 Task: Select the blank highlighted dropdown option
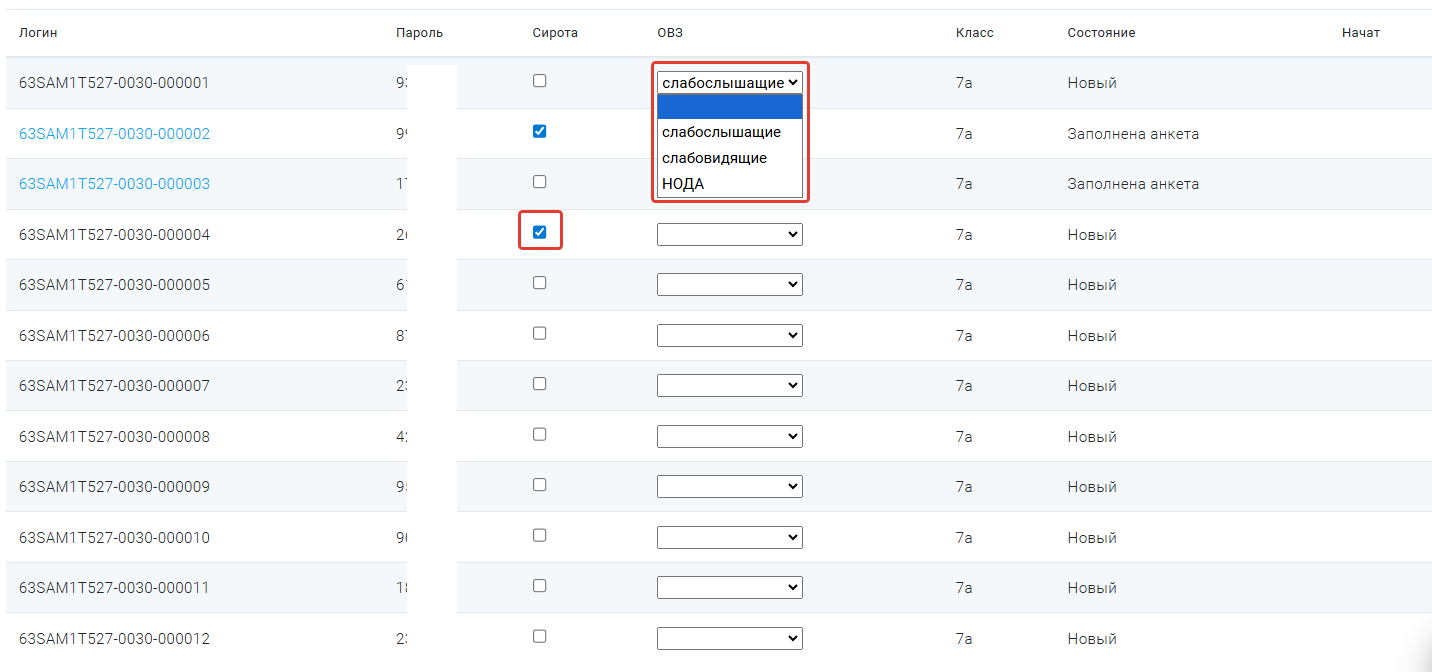729,107
